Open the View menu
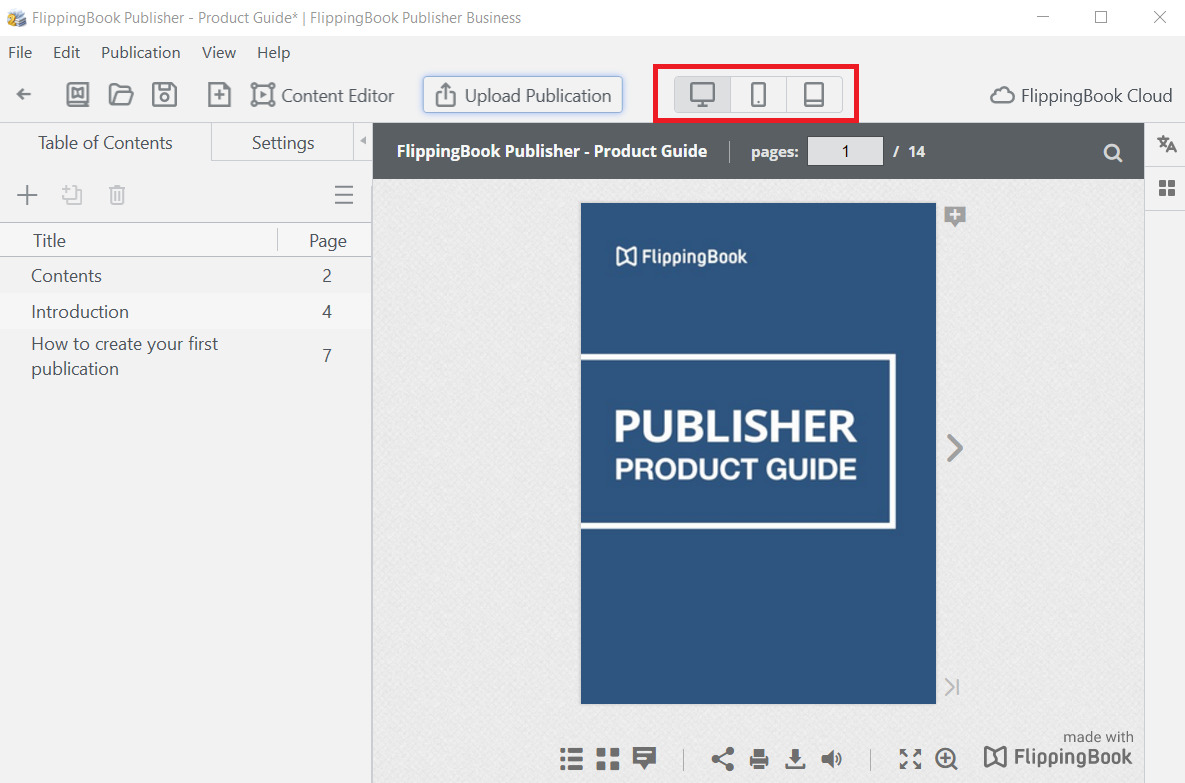The width and height of the screenshot is (1185, 783). (x=218, y=53)
